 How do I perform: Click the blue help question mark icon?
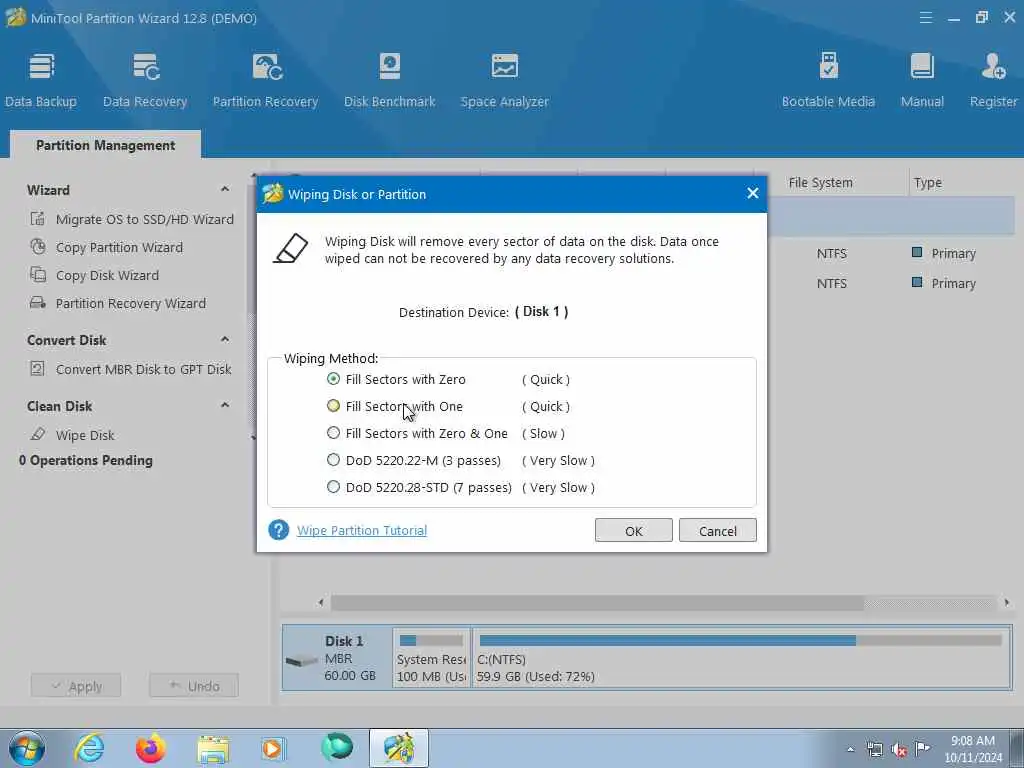[x=278, y=530]
